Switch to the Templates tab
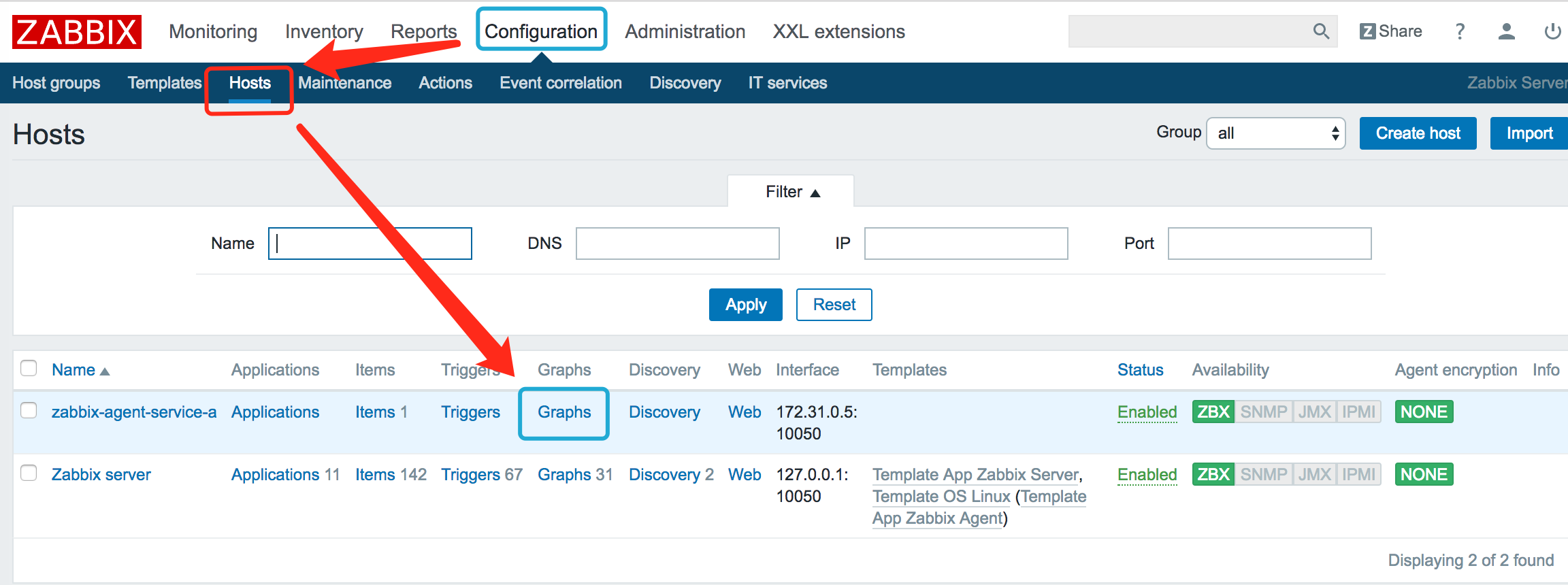This screenshot has height=585, width=1568. [x=164, y=83]
